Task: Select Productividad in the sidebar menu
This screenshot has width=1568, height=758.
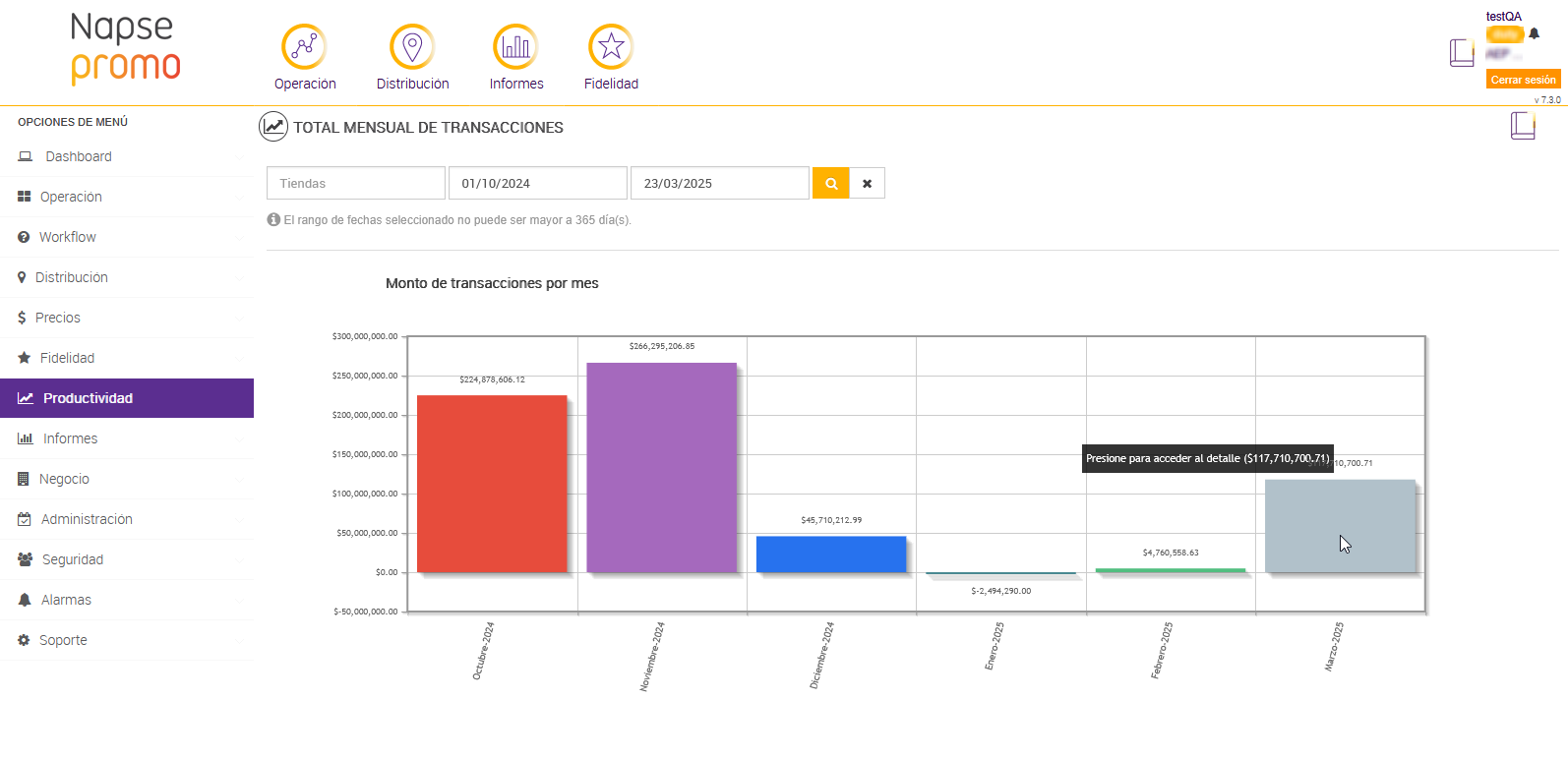Action: coord(127,398)
